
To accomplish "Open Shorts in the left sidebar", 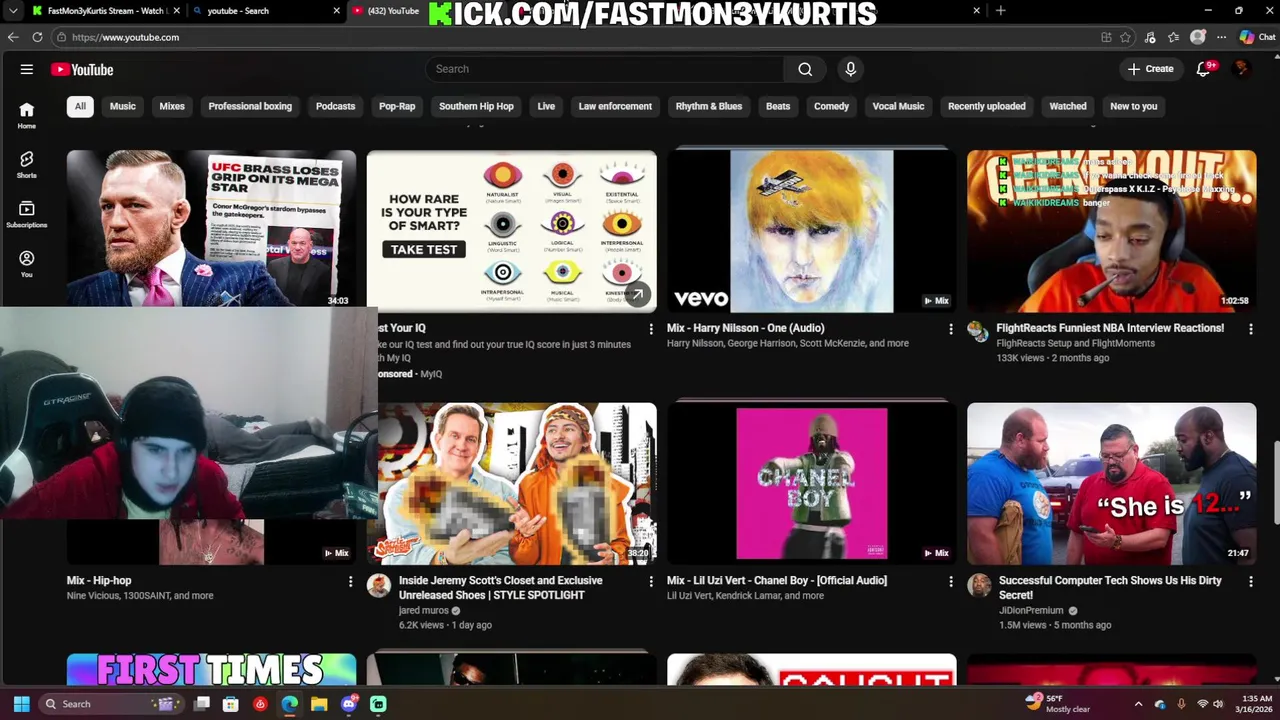I will click(27, 165).
